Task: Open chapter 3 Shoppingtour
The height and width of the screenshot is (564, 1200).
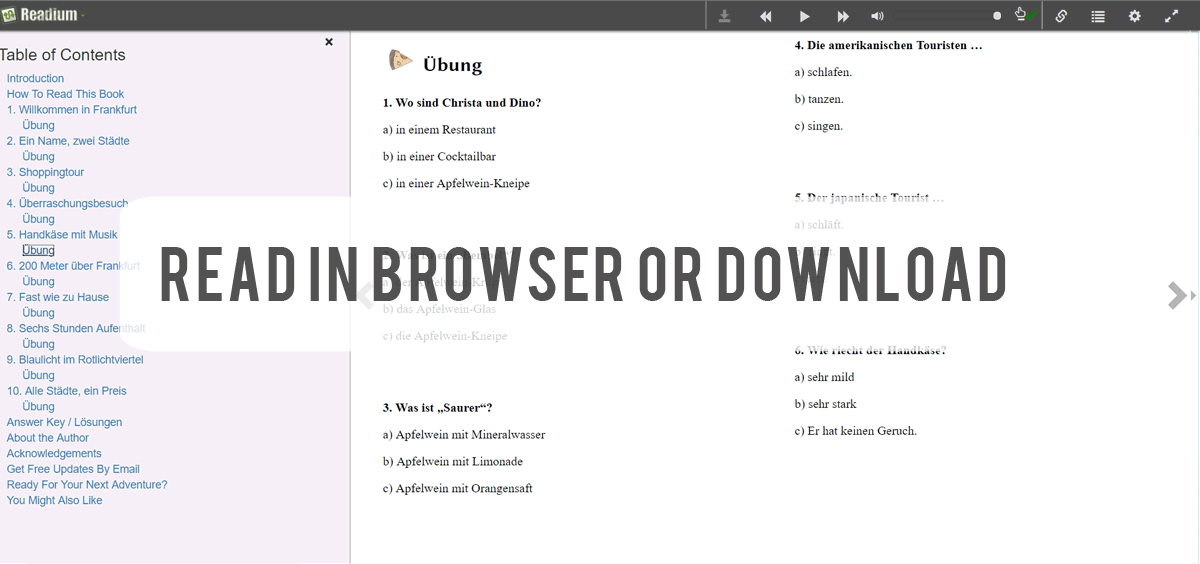Action: coord(45,172)
